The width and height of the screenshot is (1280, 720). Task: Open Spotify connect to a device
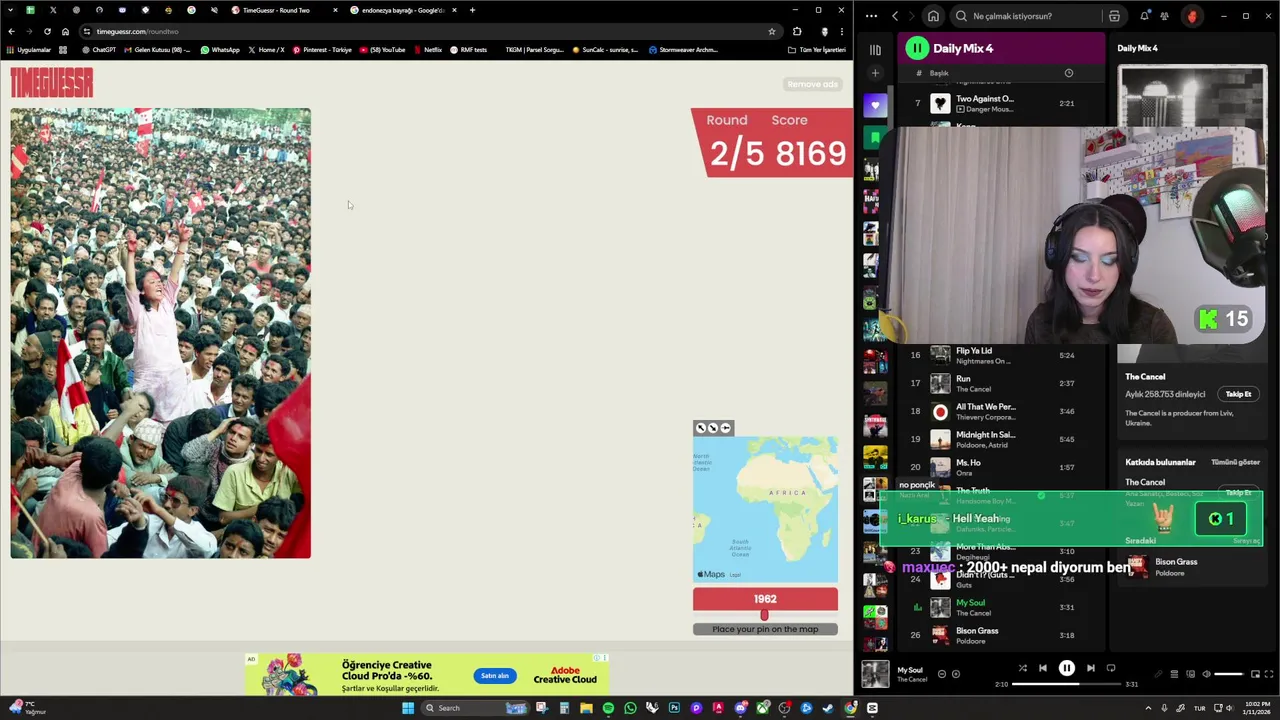click(x=1189, y=674)
